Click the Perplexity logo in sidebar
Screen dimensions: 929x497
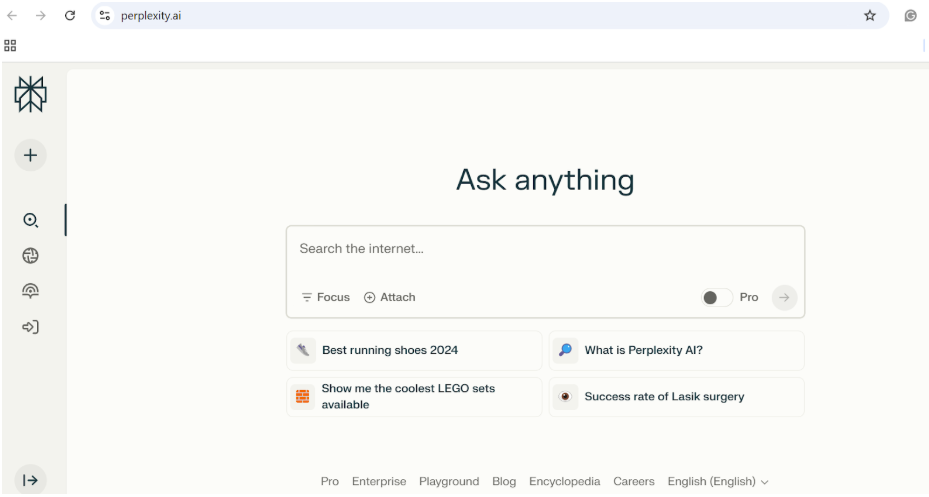pos(30,94)
